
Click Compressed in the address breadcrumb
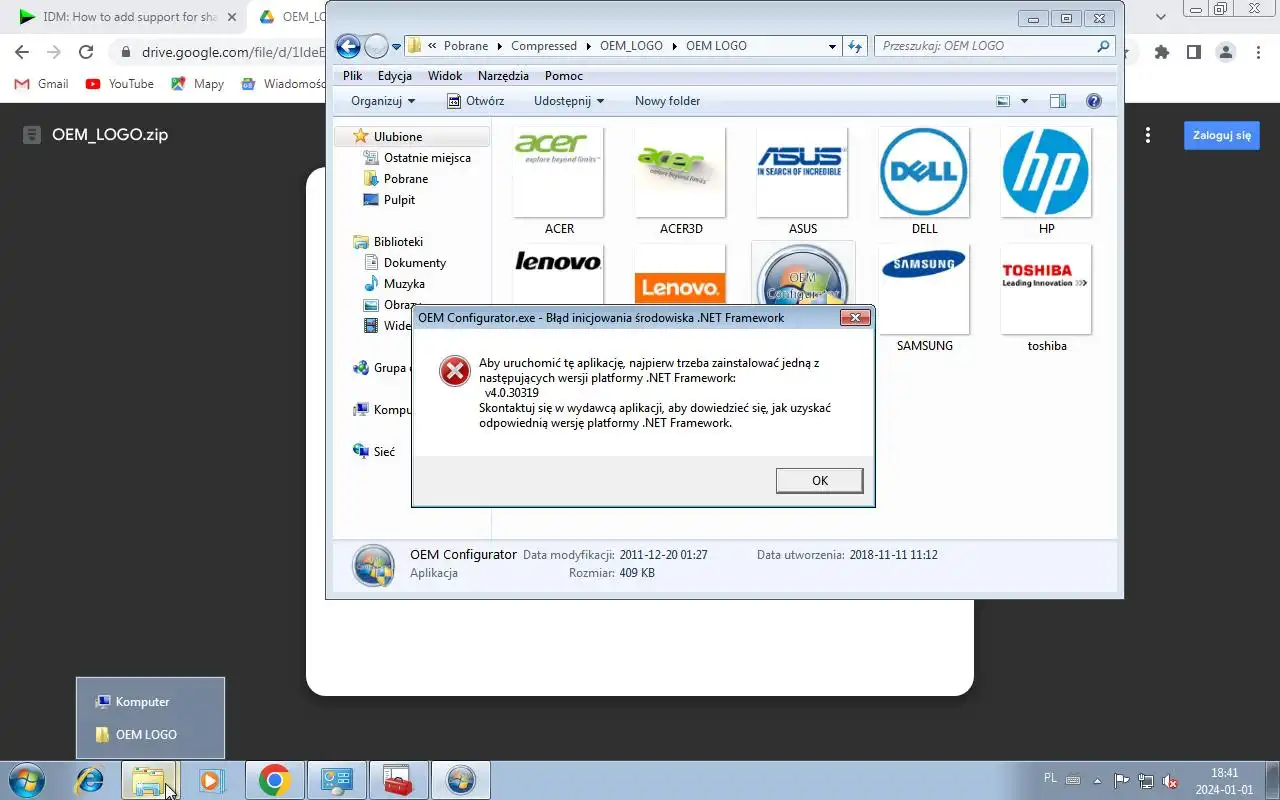click(x=544, y=46)
